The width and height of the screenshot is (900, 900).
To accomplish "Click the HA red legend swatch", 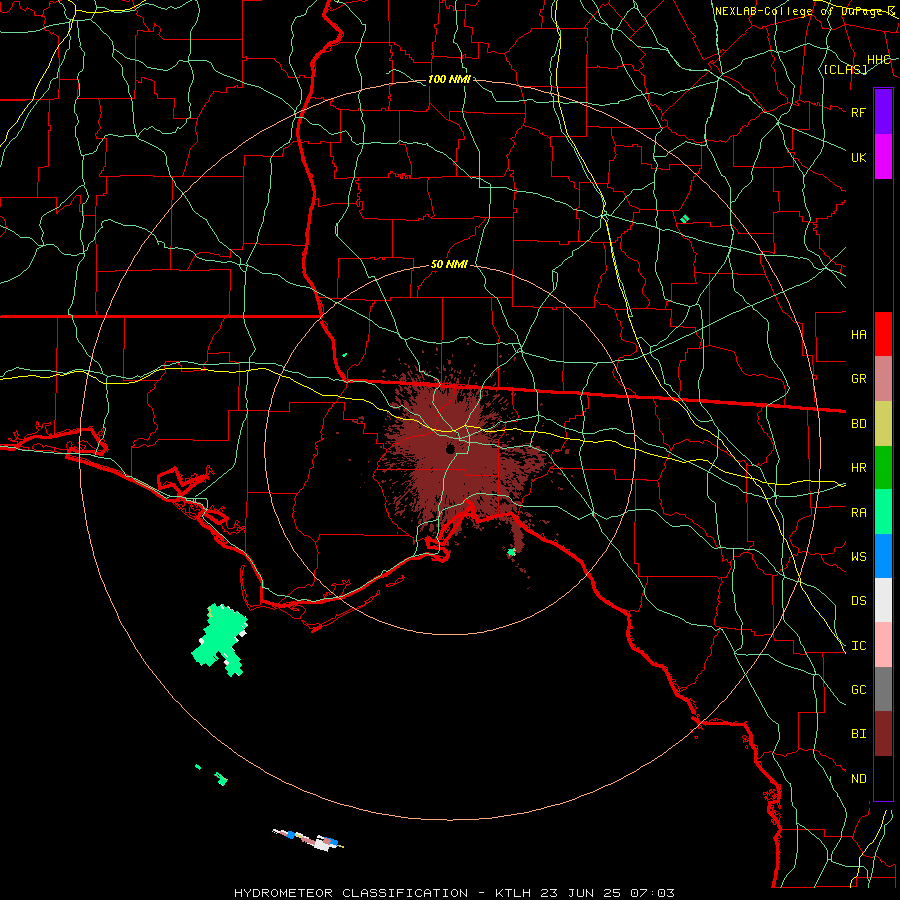I will point(883,334).
